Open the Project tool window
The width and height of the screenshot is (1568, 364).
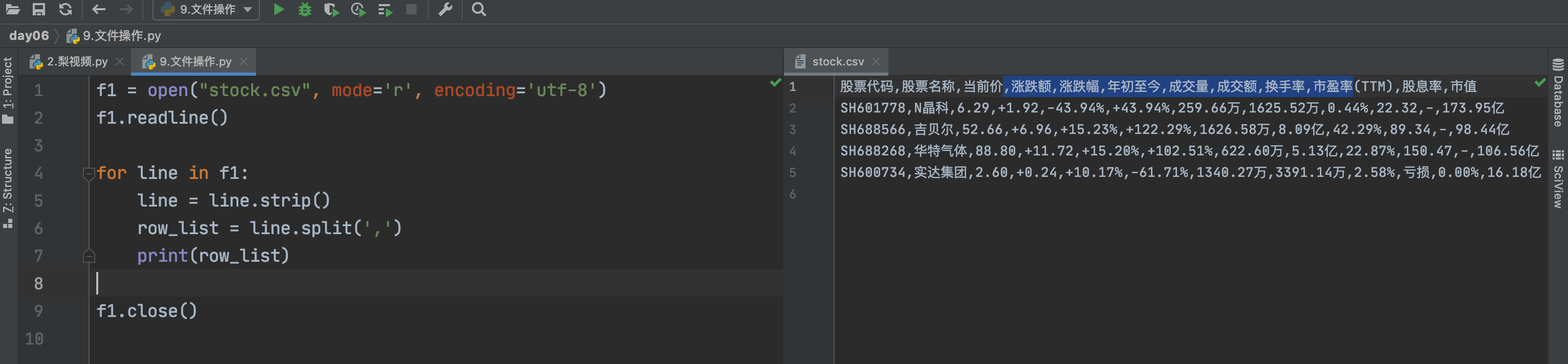(8, 90)
